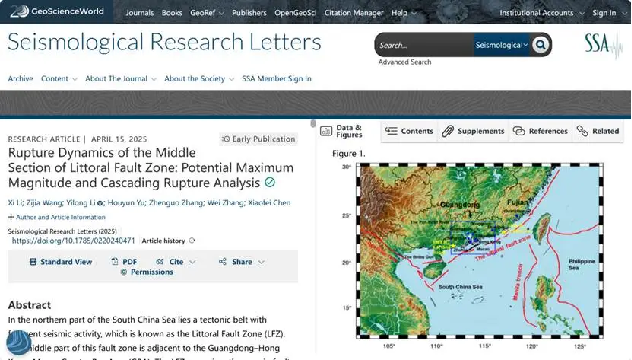Click the GeoScienceWorld logo

click(57, 11)
